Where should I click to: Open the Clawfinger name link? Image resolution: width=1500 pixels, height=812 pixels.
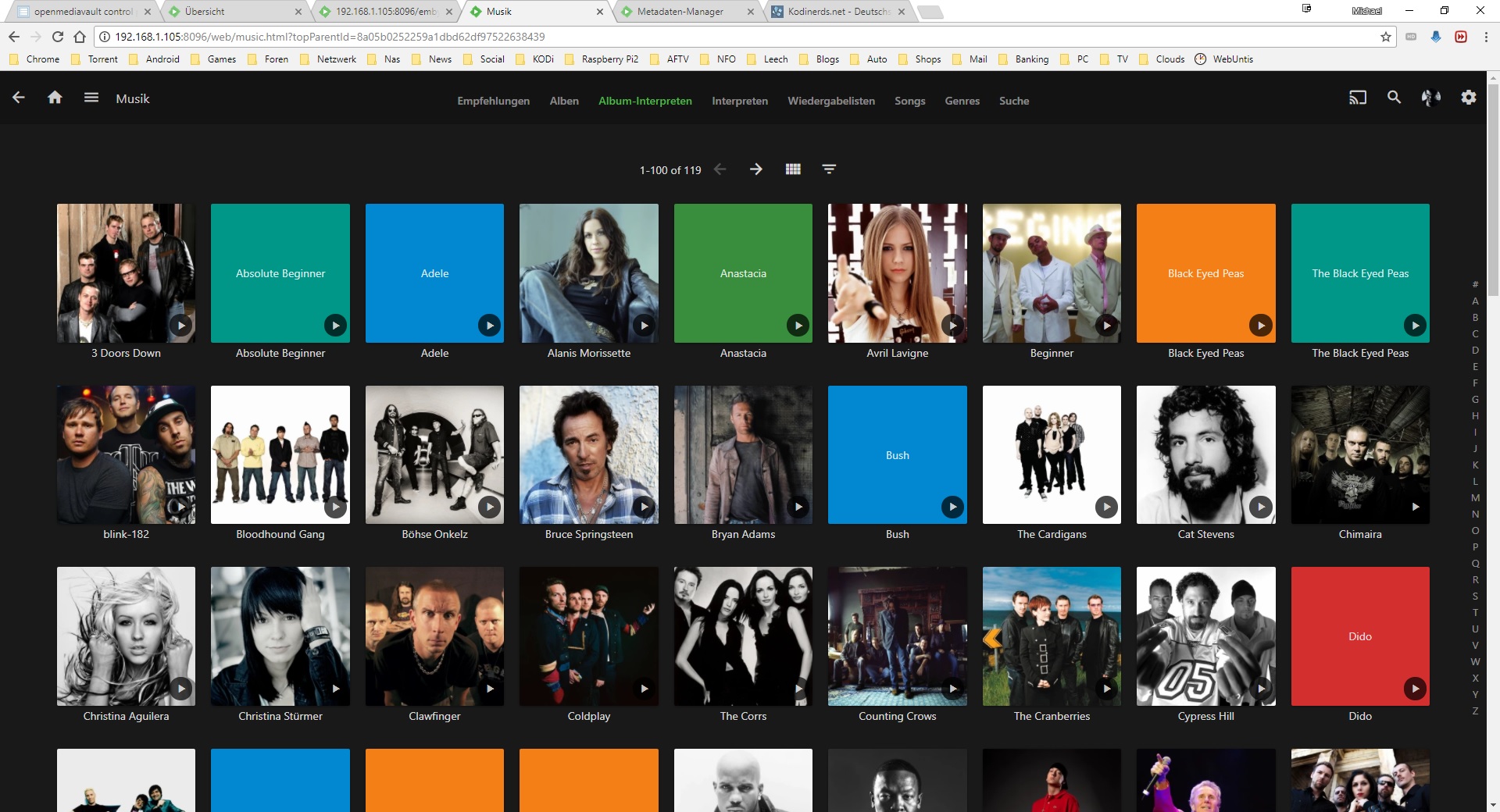[434, 716]
